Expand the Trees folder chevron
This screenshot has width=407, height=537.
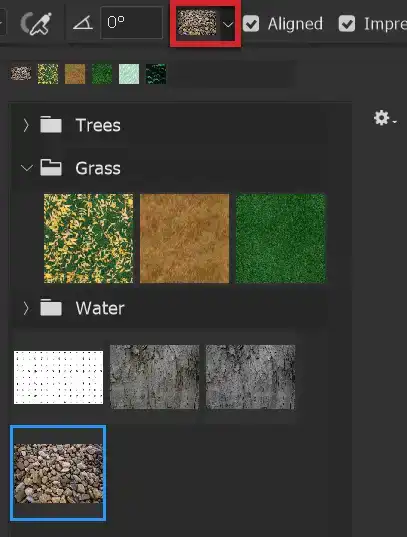[26, 125]
